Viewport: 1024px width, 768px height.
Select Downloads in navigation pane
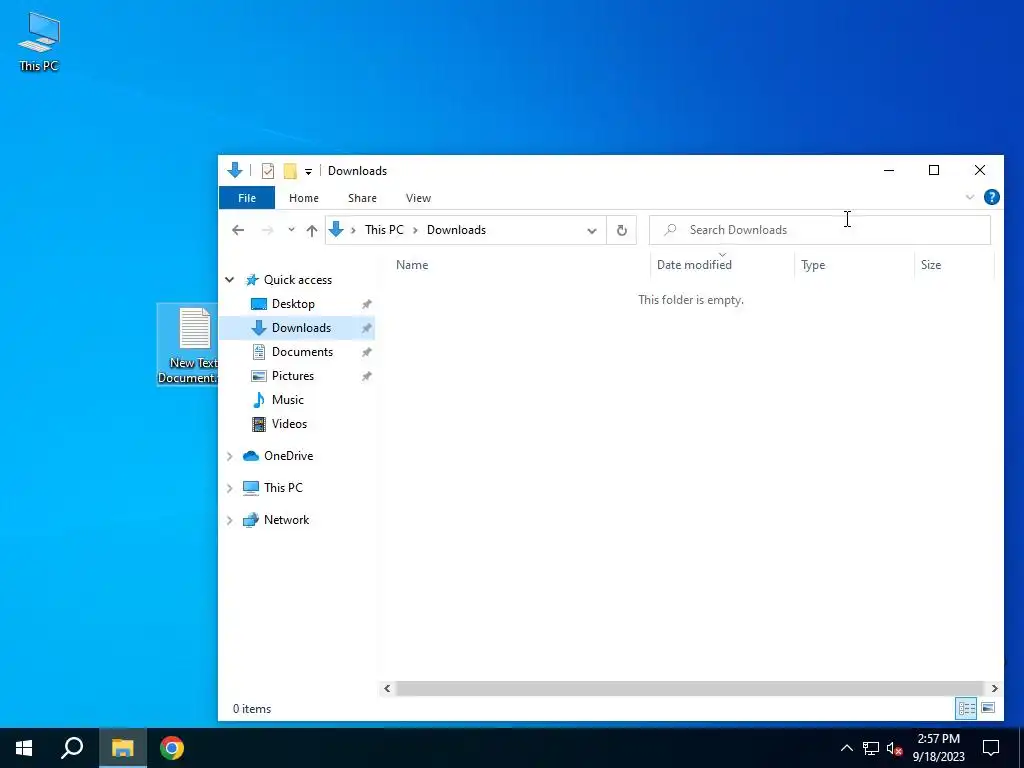(301, 328)
